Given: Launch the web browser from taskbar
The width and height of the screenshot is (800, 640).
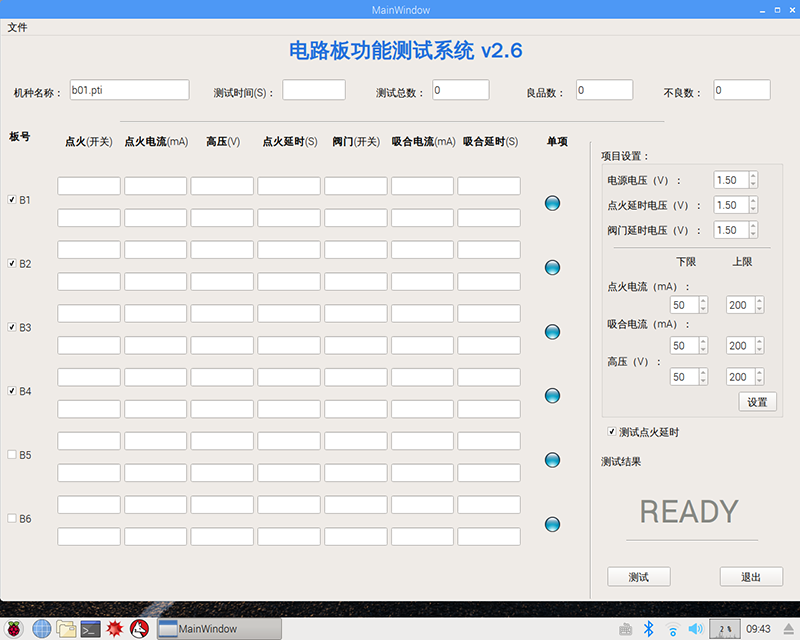Looking at the screenshot, I should (41, 629).
